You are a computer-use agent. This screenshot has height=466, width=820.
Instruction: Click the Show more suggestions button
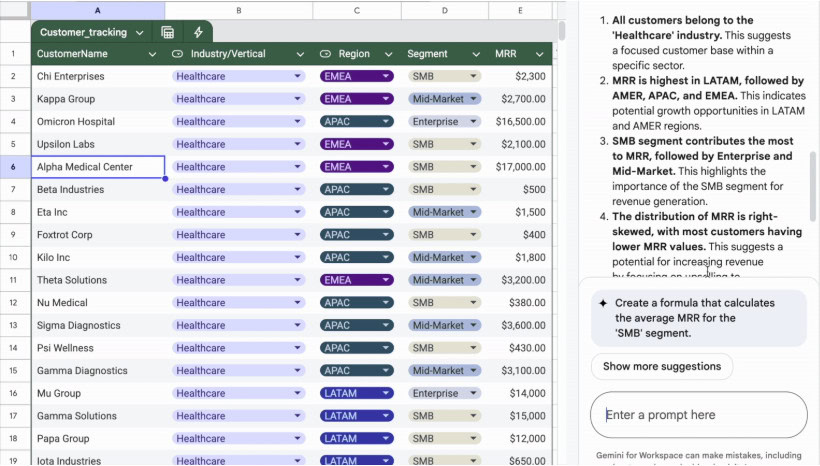pyautogui.click(x=661, y=366)
